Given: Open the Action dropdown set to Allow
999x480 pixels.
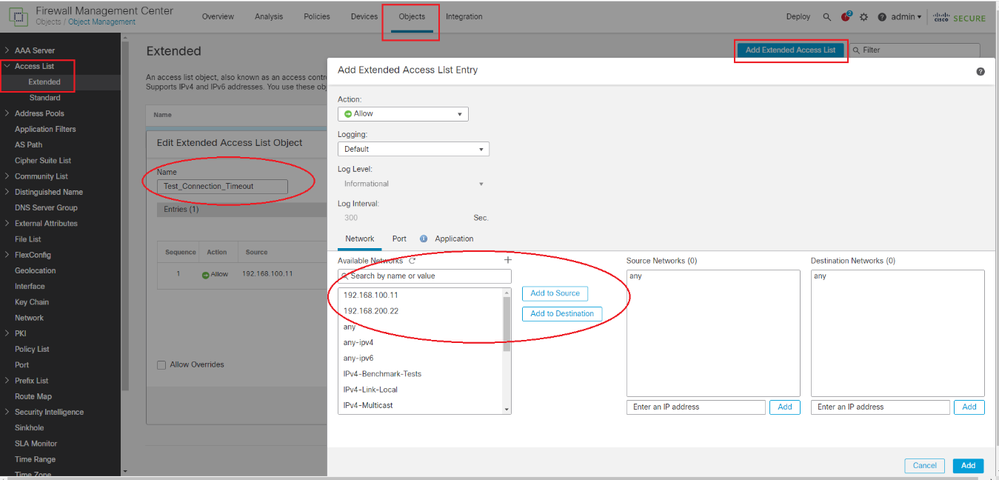Looking at the screenshot, I should pyautogui.click(x=403, y=113).
